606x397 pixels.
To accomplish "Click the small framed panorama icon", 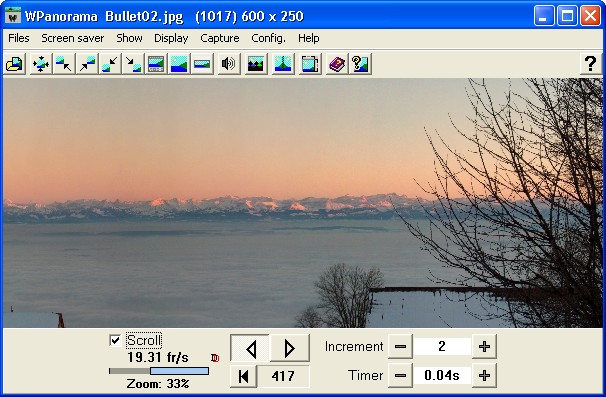I will [202, 64].
